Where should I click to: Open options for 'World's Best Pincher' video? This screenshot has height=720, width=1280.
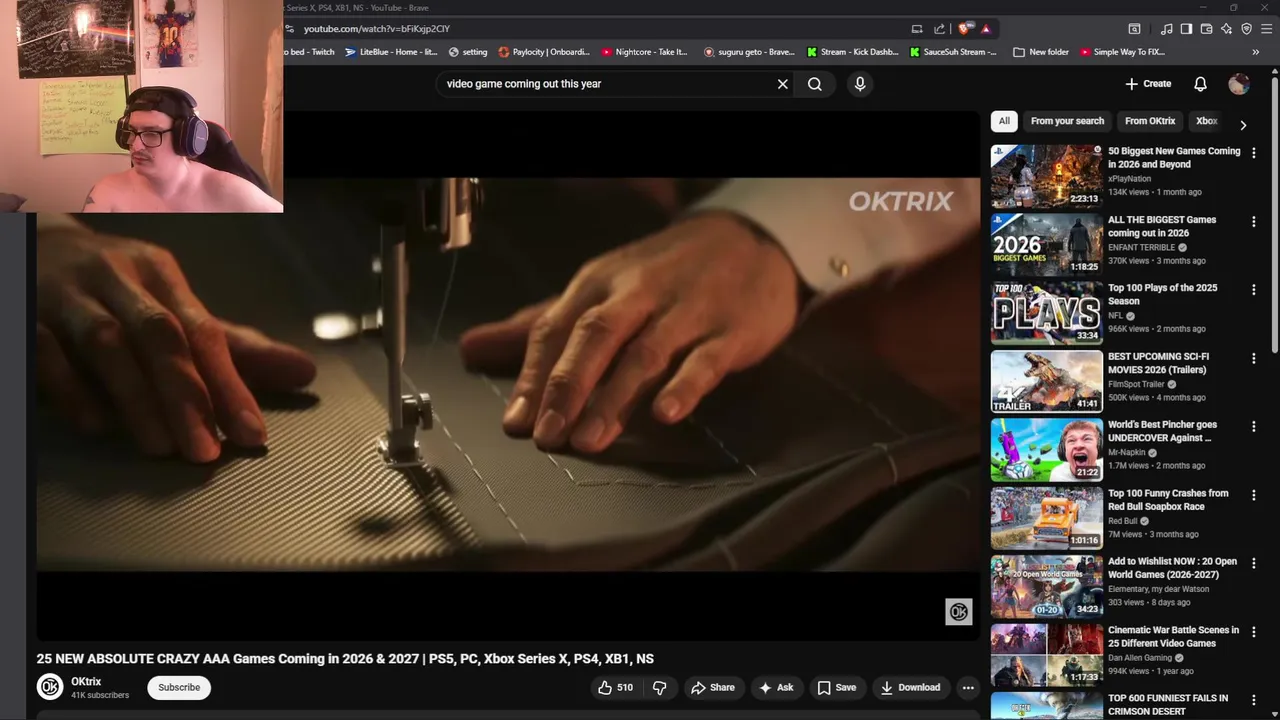tap(1253, 426)
